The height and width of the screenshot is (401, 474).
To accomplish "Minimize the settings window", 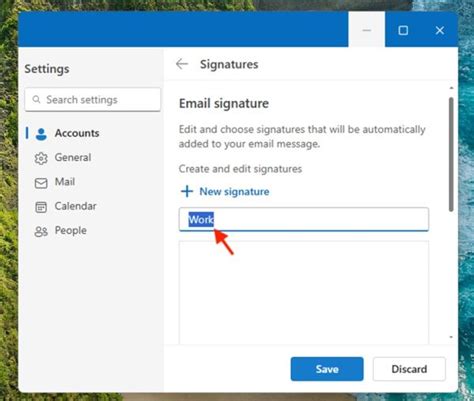I will [x=367, y=30].
